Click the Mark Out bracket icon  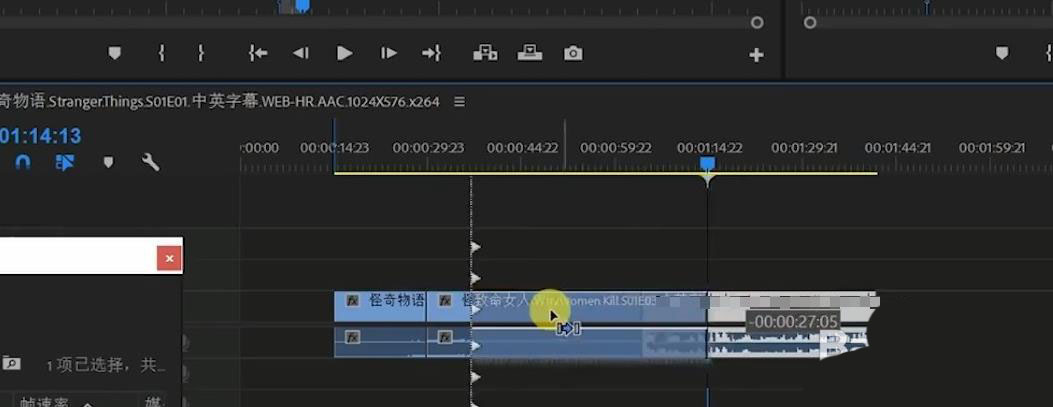[201, 54]
